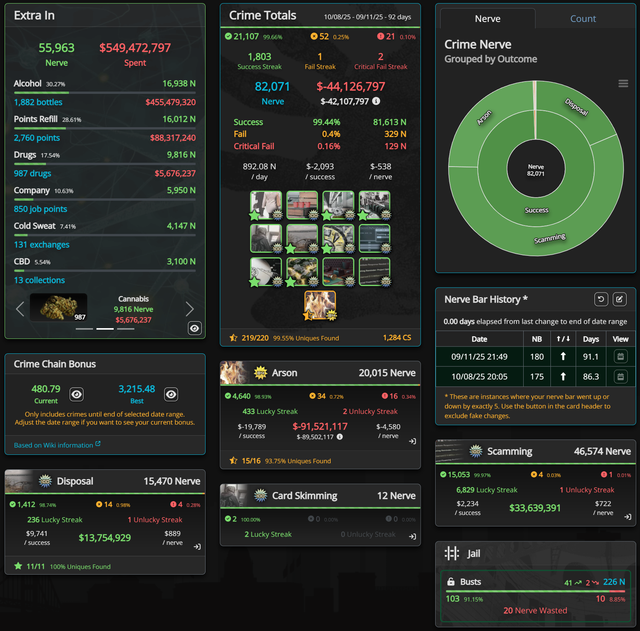Click the date range 10/08/25 - 09/11/25 text
This screenshot has width=640, height=631.
[x=367, y=17]
